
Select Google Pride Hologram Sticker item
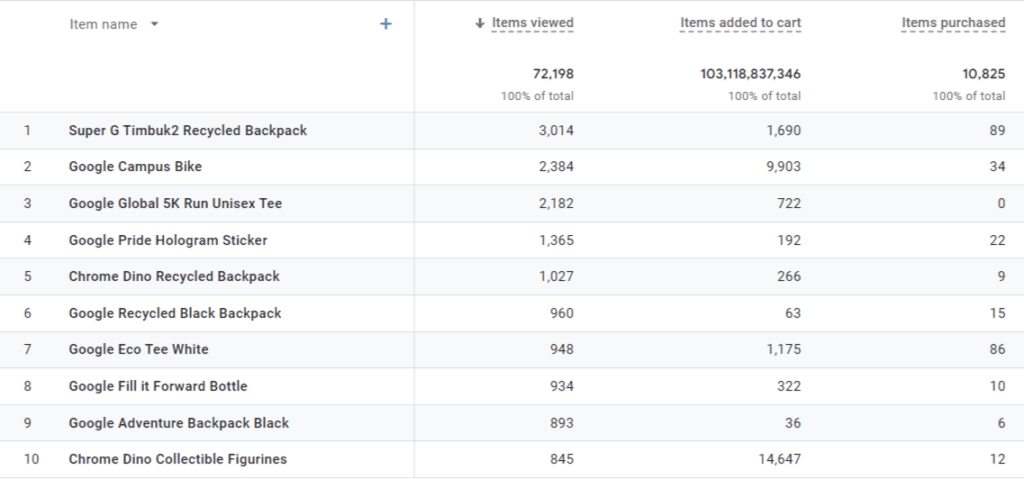168,240
